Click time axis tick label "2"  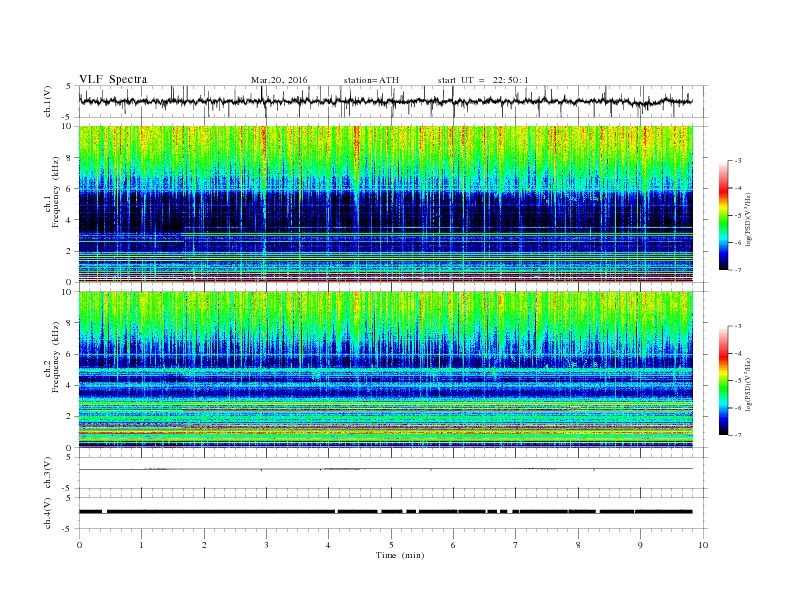[204, 545]
